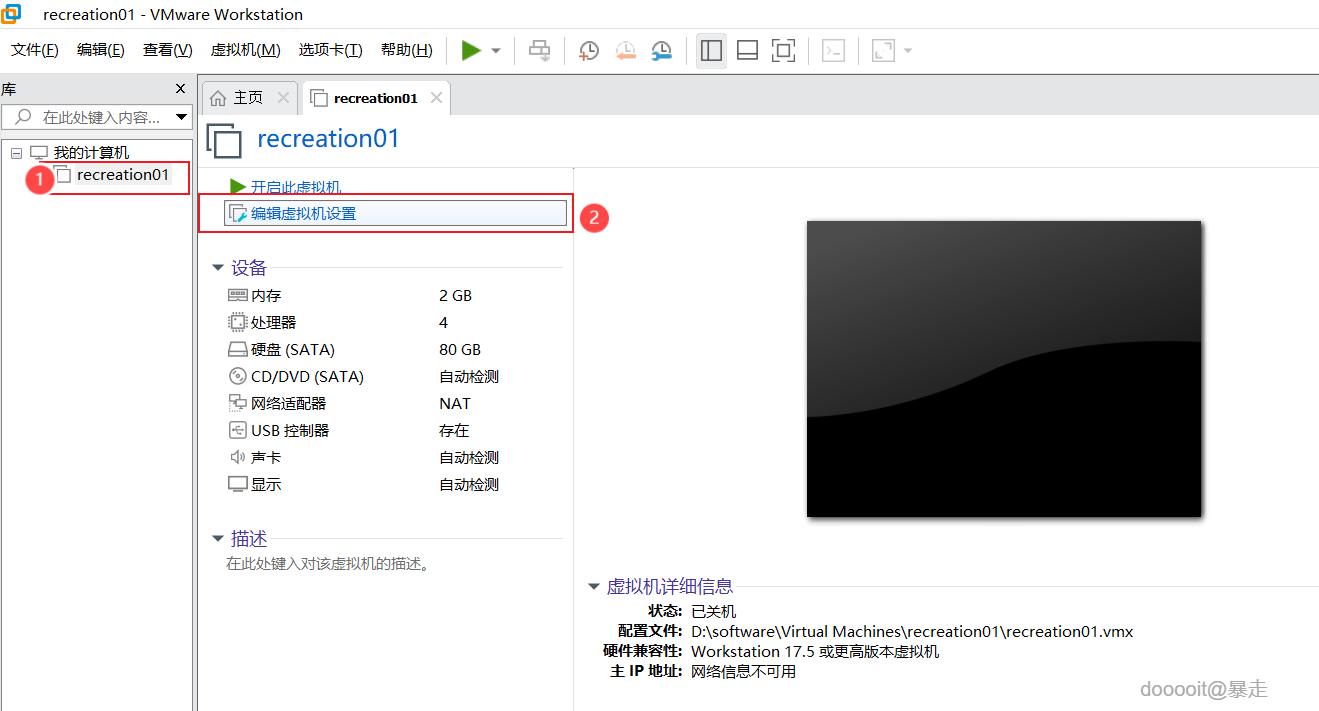Click the 网络适配器 network icon
This screenshot has height=711, width=1319.
point(237,403)
